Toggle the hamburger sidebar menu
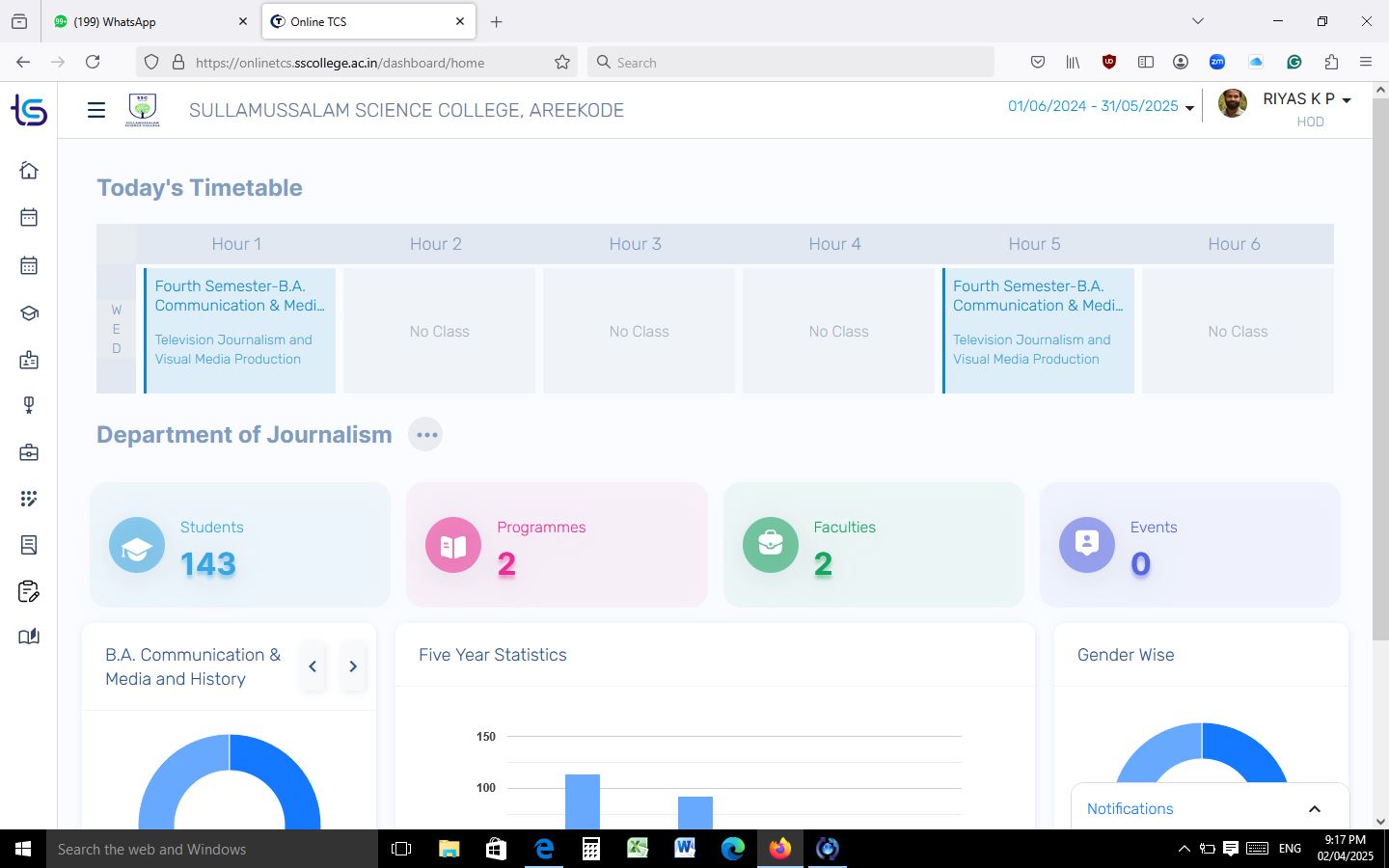The image size is (1389, 868). [x=96, y=110]
